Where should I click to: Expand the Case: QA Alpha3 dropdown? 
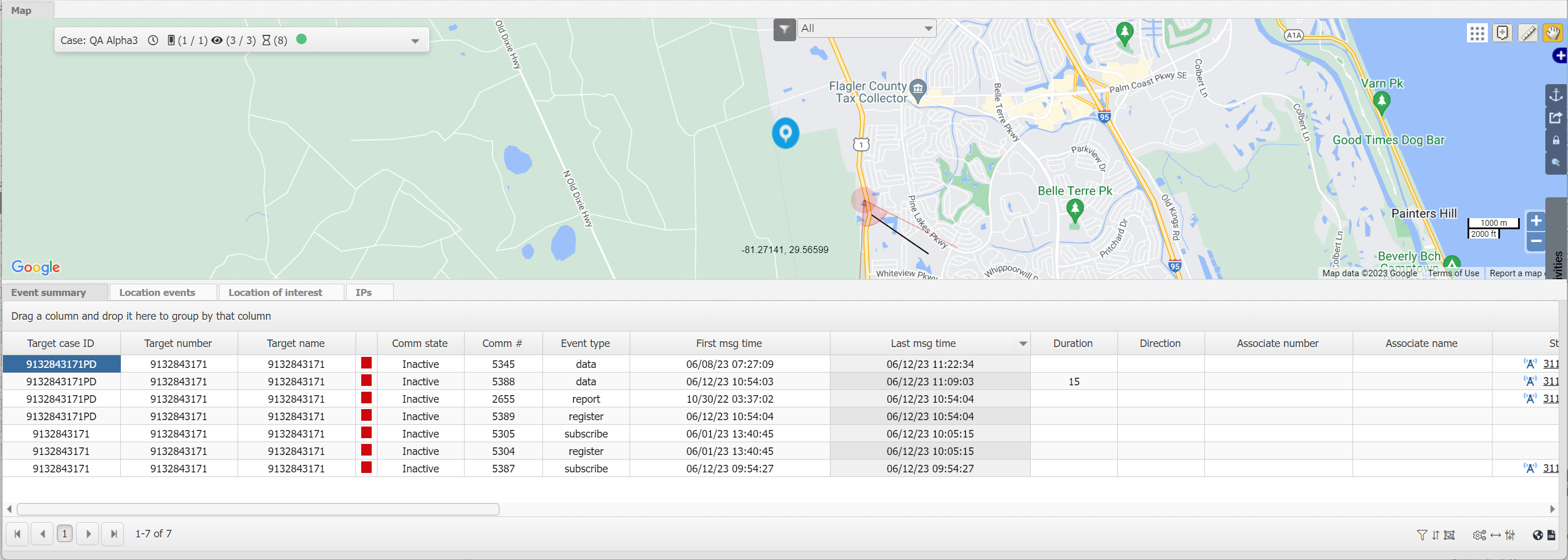[415, 41]
